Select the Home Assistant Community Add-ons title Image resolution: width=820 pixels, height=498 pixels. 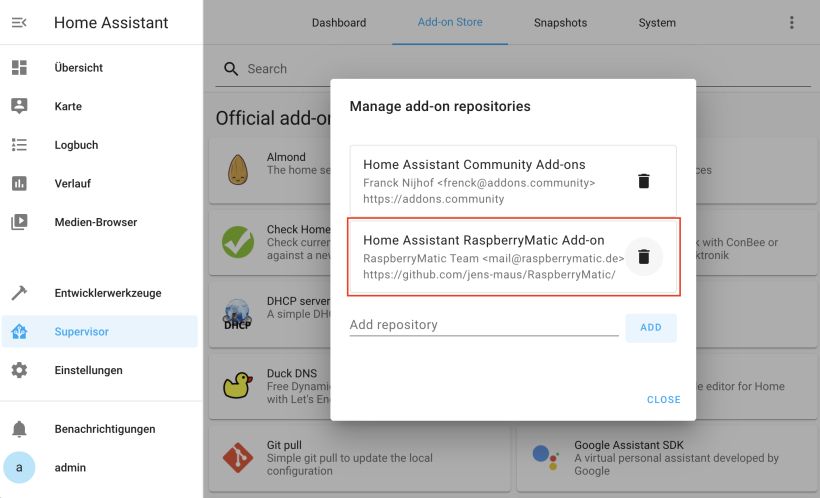point(474,165)
